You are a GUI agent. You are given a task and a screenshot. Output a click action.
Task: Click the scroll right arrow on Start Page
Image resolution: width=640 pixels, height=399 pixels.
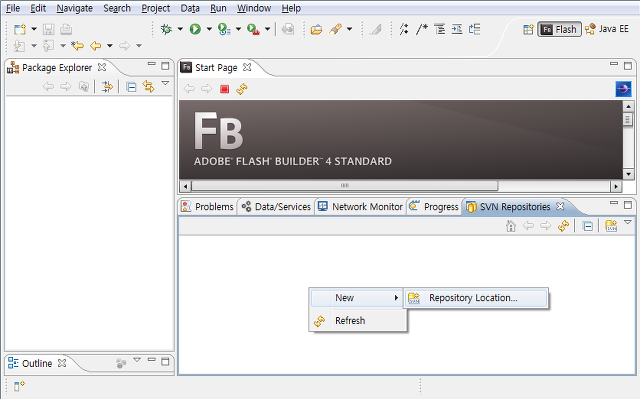(616, 186)
